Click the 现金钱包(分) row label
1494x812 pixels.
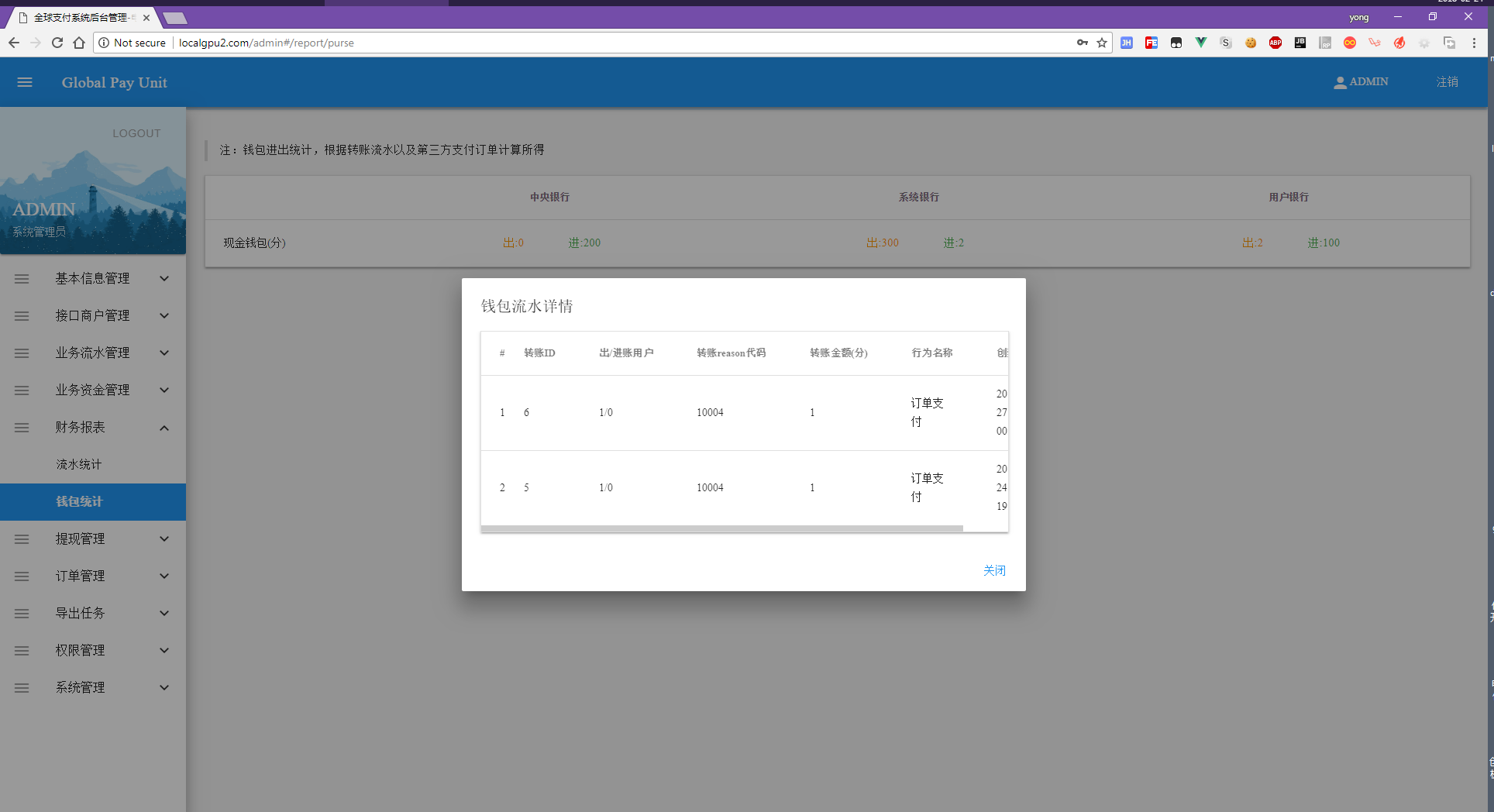coord(254,243)
